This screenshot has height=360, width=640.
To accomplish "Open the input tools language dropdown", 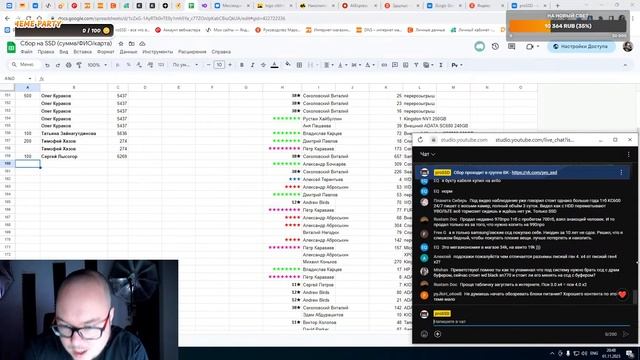I will click(457, 65).
